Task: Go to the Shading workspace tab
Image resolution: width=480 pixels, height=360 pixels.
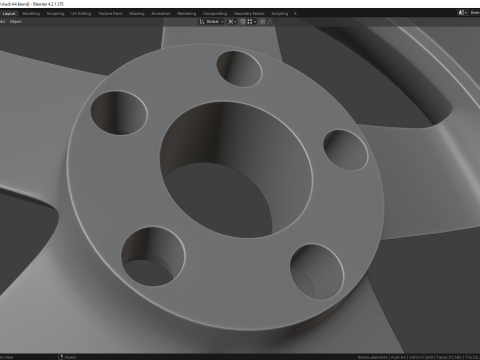Action: (137, 14)
